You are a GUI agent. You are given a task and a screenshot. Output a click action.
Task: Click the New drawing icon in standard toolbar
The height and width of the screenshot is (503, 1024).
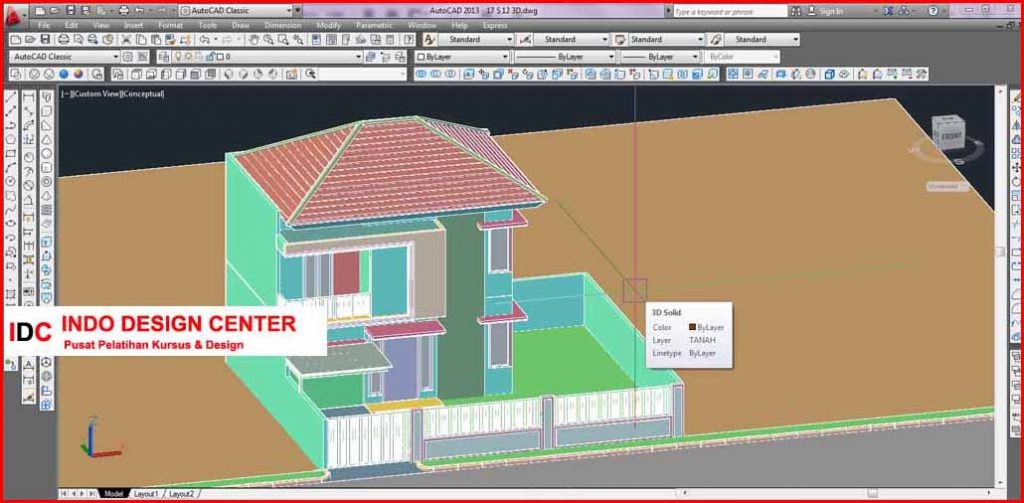[x=14, y=40]
